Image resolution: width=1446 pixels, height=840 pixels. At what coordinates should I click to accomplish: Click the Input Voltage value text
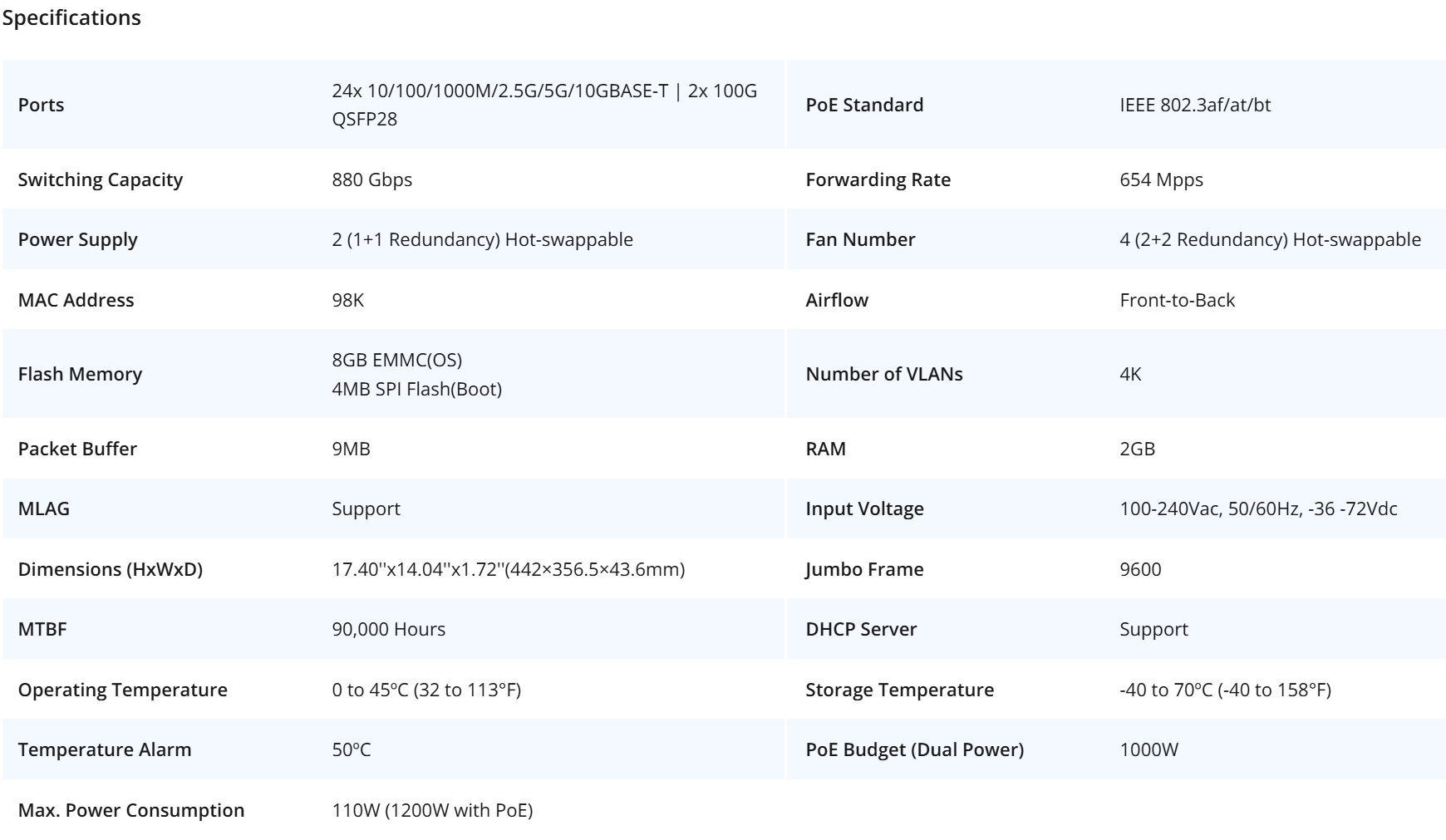pyautogui.click(x=1258, y=508)
